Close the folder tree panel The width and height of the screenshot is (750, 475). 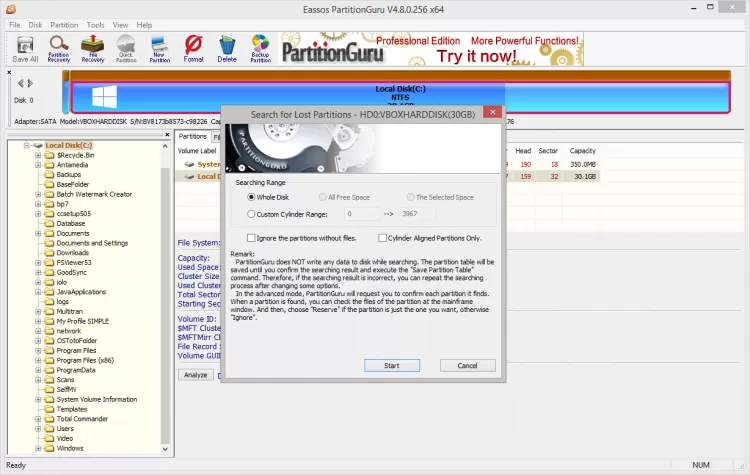pyautogui.click(x=167, y=135)
